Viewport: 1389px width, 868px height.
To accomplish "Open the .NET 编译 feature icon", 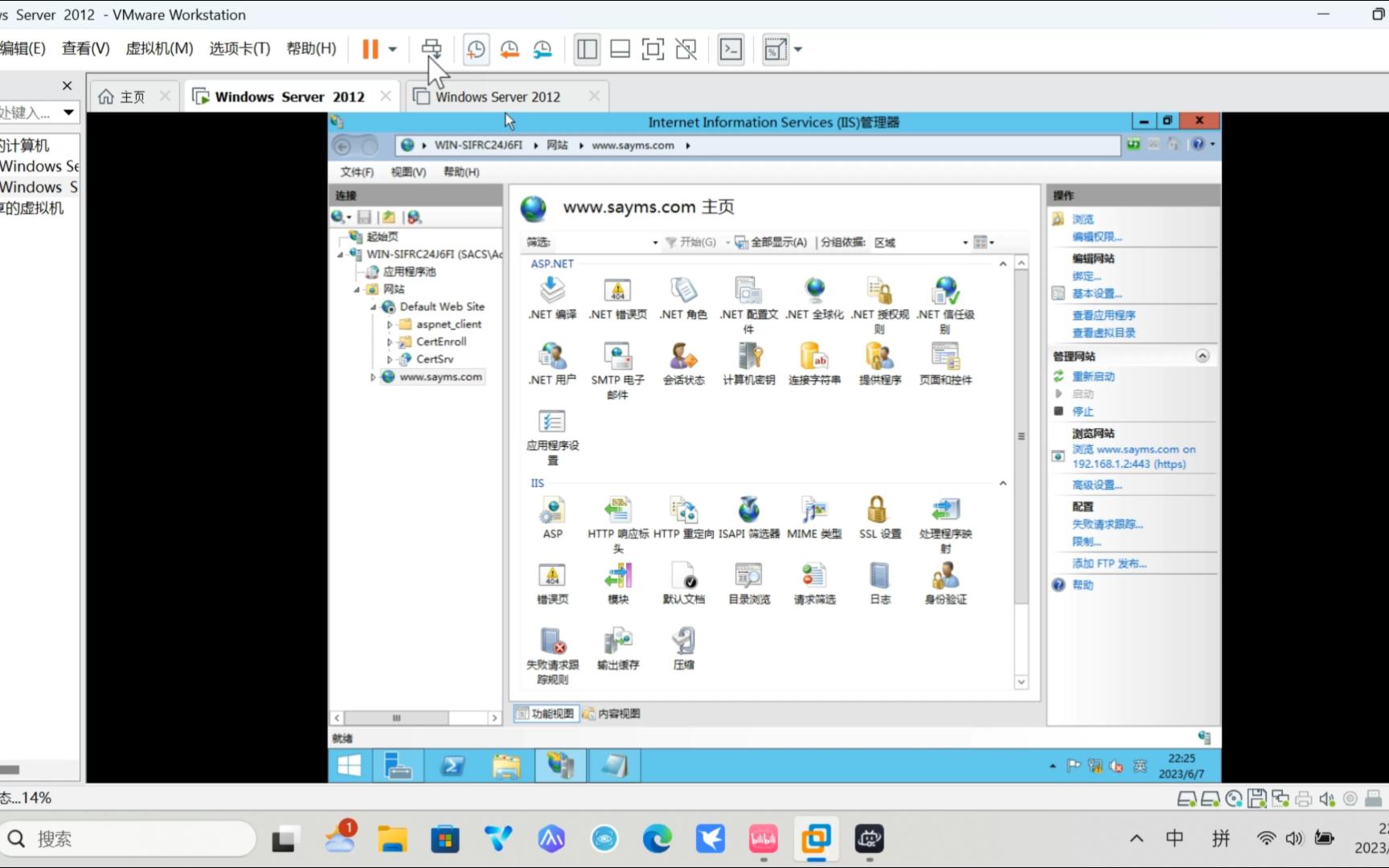I will coord(552,297).
